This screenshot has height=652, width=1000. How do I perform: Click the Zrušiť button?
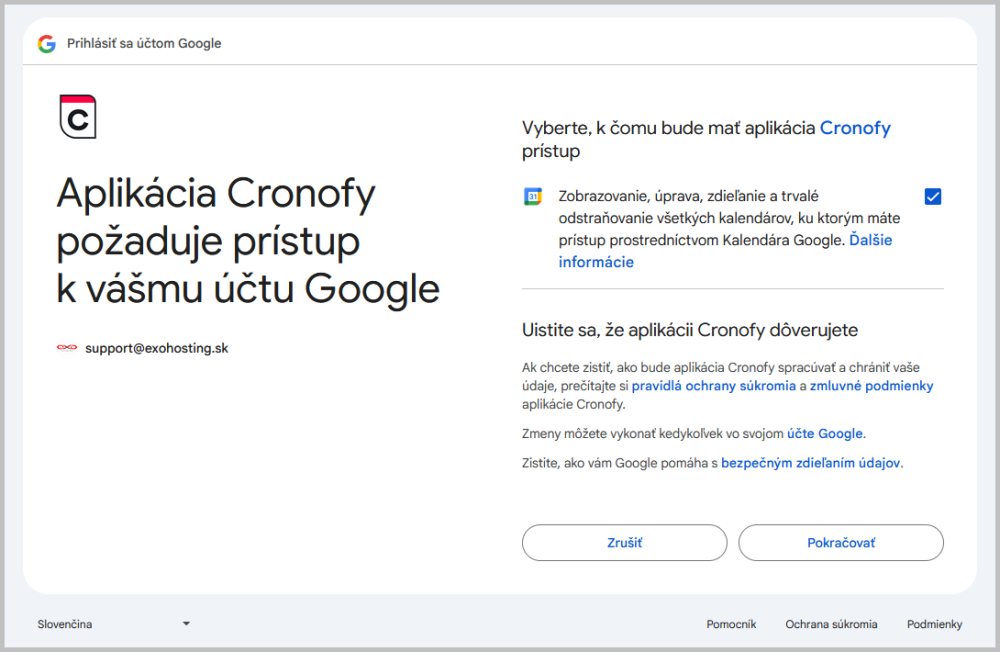point(624,542)
